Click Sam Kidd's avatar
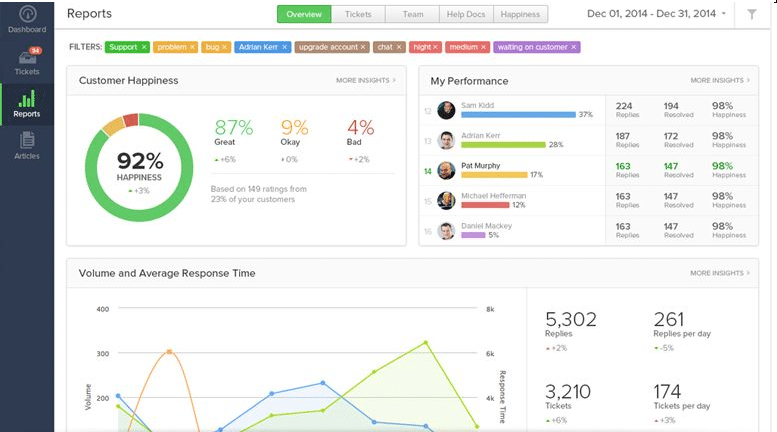Image resolution: width=777 pixels, height=432 pixels. click(x=446, y=110)
